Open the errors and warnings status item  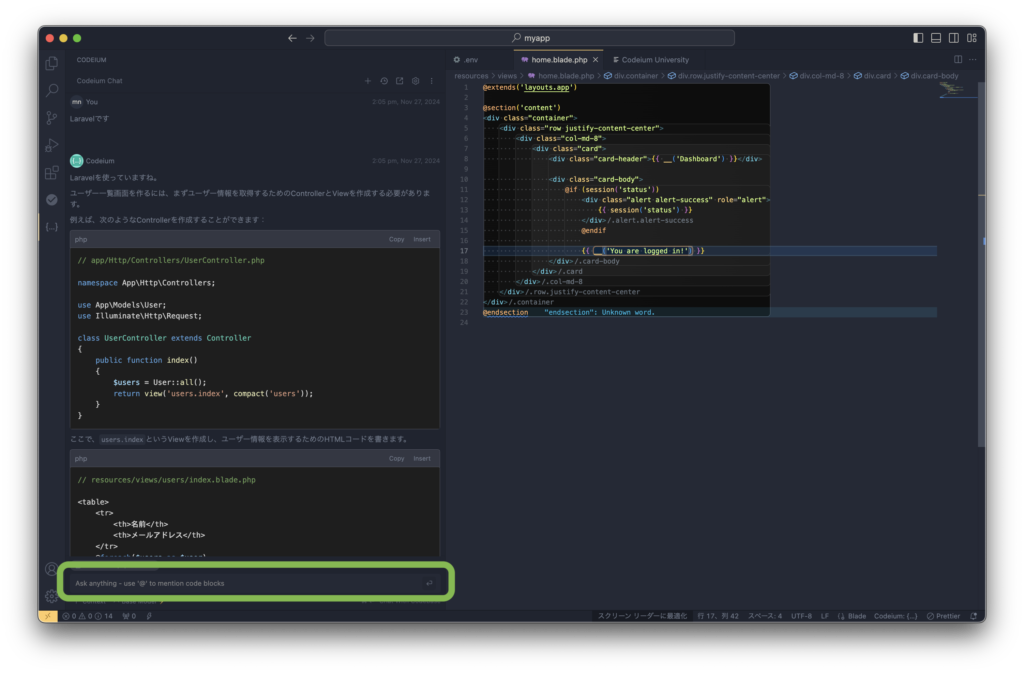coord(87,616)
